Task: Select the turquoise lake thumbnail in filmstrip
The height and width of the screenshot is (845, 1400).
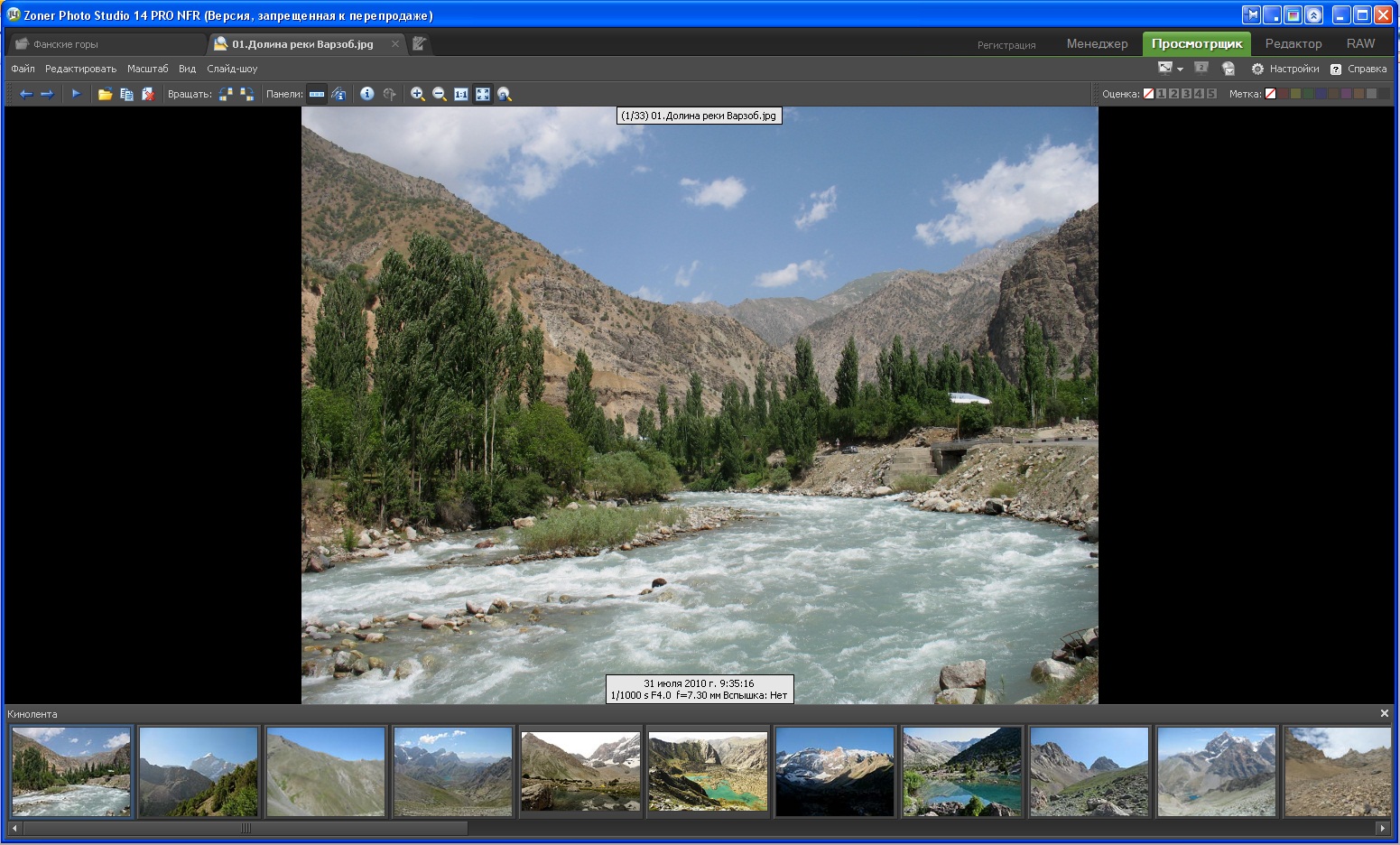Action: [708, 772]
